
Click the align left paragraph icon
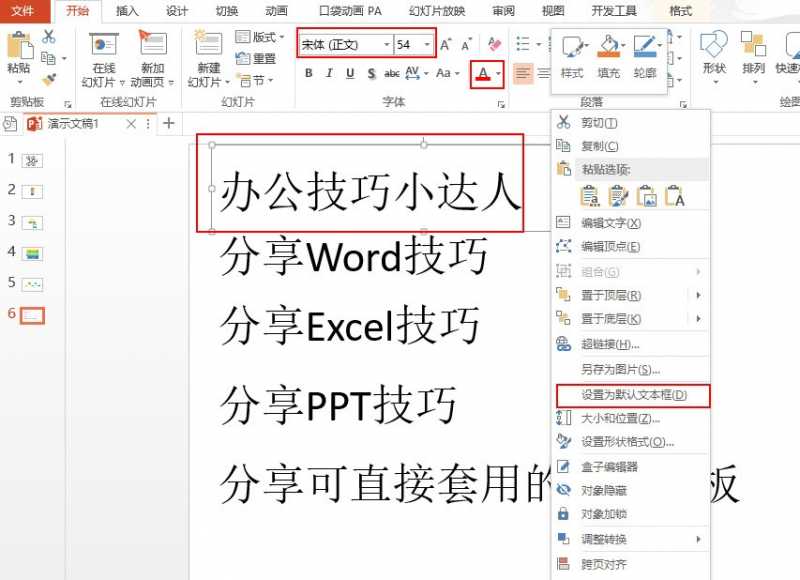coord(523,73)
